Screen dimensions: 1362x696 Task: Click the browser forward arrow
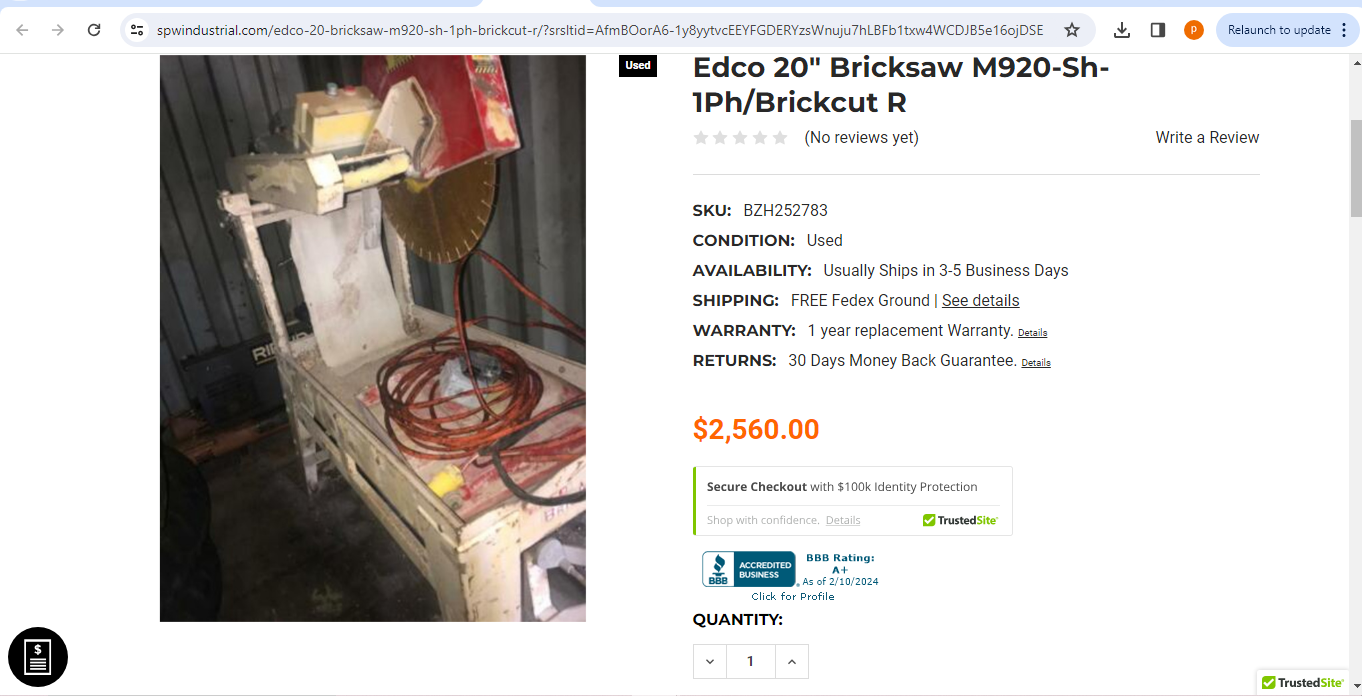tap(58, 30)
